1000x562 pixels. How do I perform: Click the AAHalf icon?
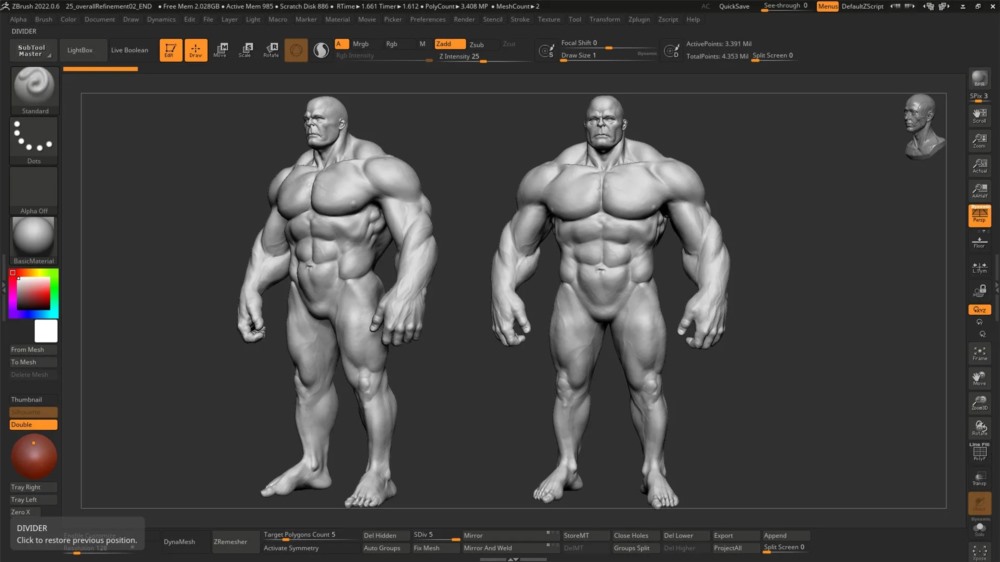[980, 190]
